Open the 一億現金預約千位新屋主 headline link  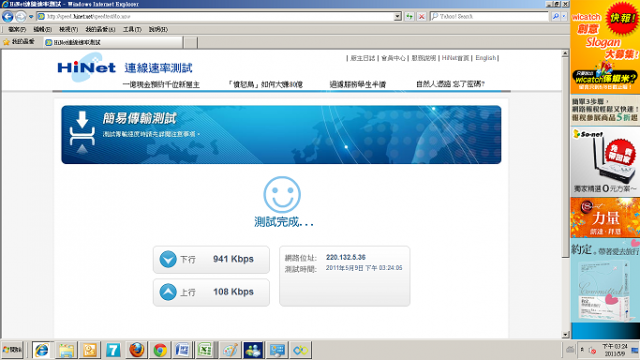pyautogui.click(x=161, y=84)
